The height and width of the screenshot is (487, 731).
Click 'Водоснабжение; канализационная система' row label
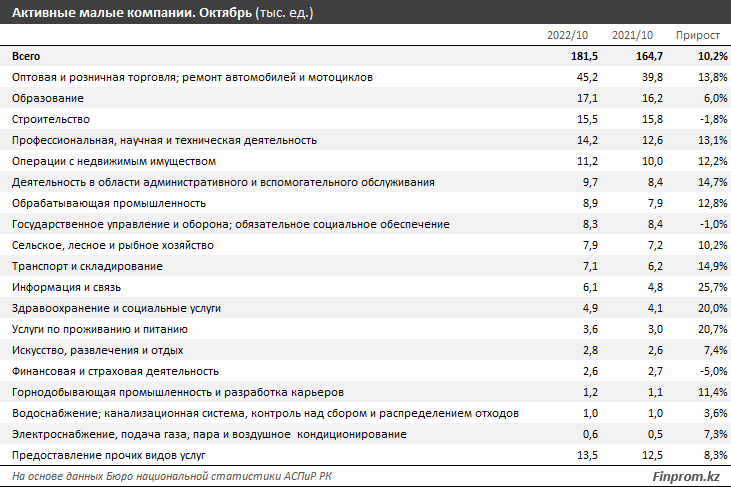(265, 413)
